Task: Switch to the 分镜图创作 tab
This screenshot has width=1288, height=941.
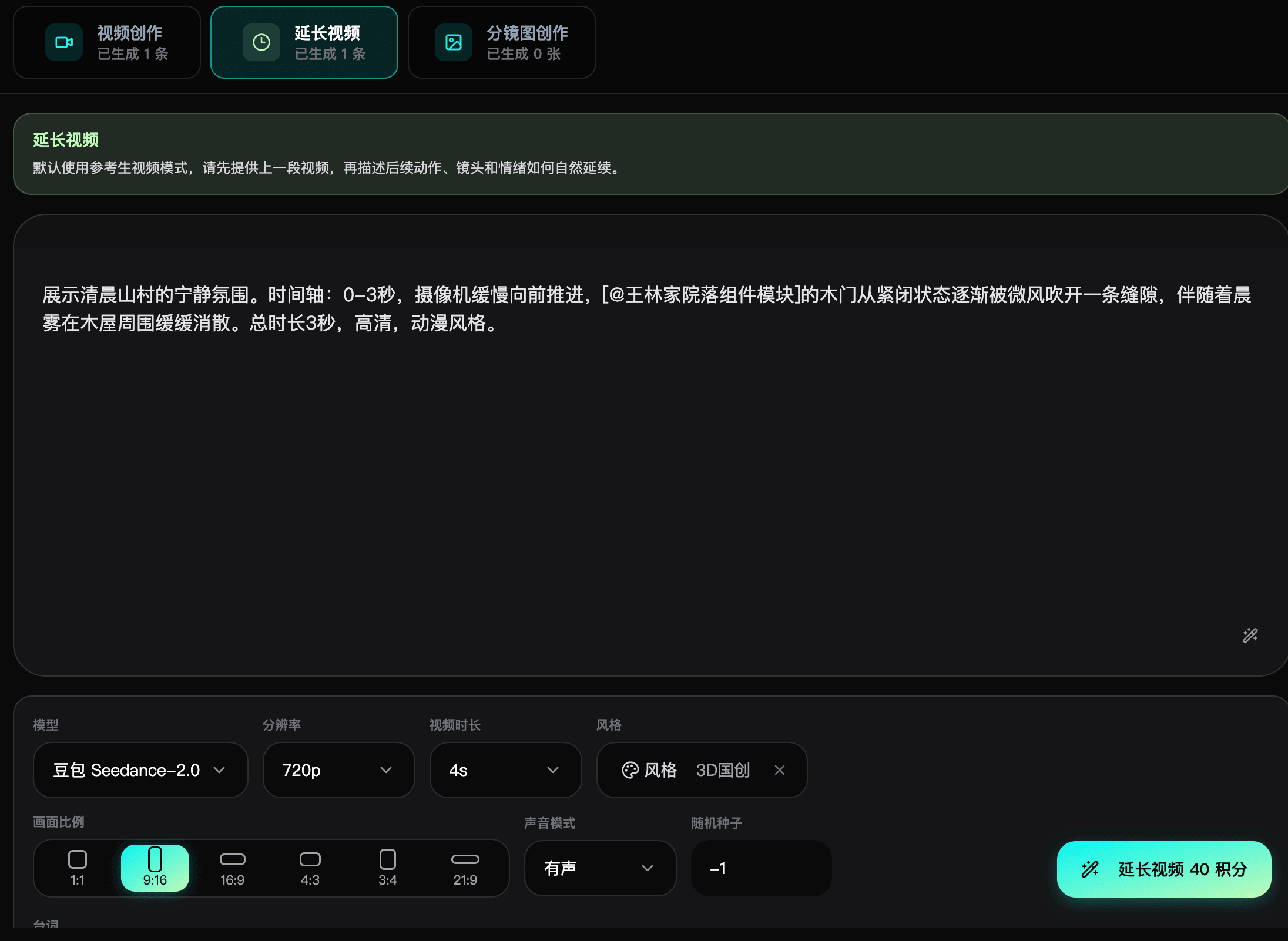Action: tap(502, 42)
